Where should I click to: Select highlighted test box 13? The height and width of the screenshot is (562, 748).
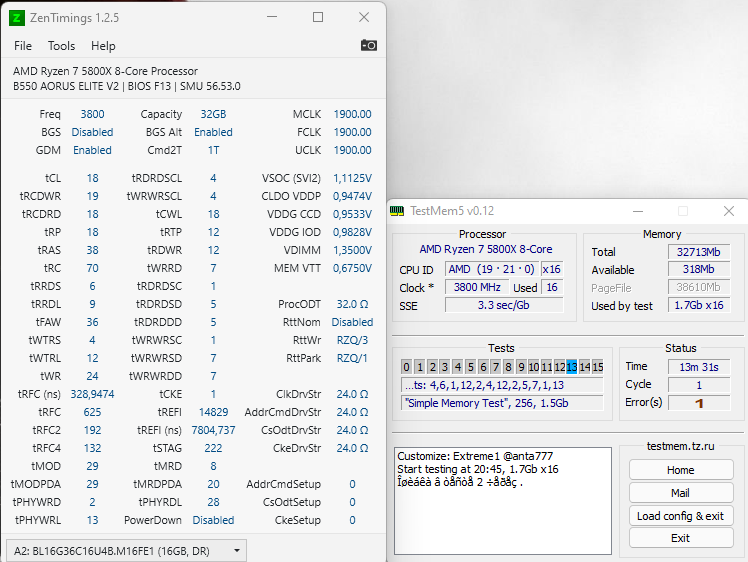point(572,366)
